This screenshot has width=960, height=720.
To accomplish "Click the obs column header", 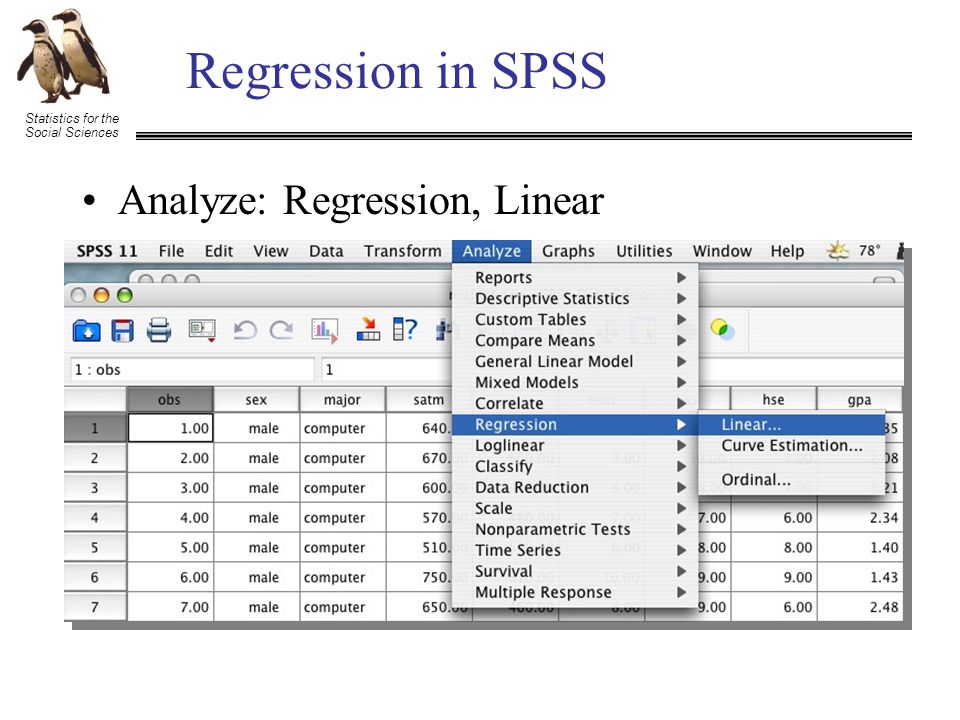I will point(170,400).
